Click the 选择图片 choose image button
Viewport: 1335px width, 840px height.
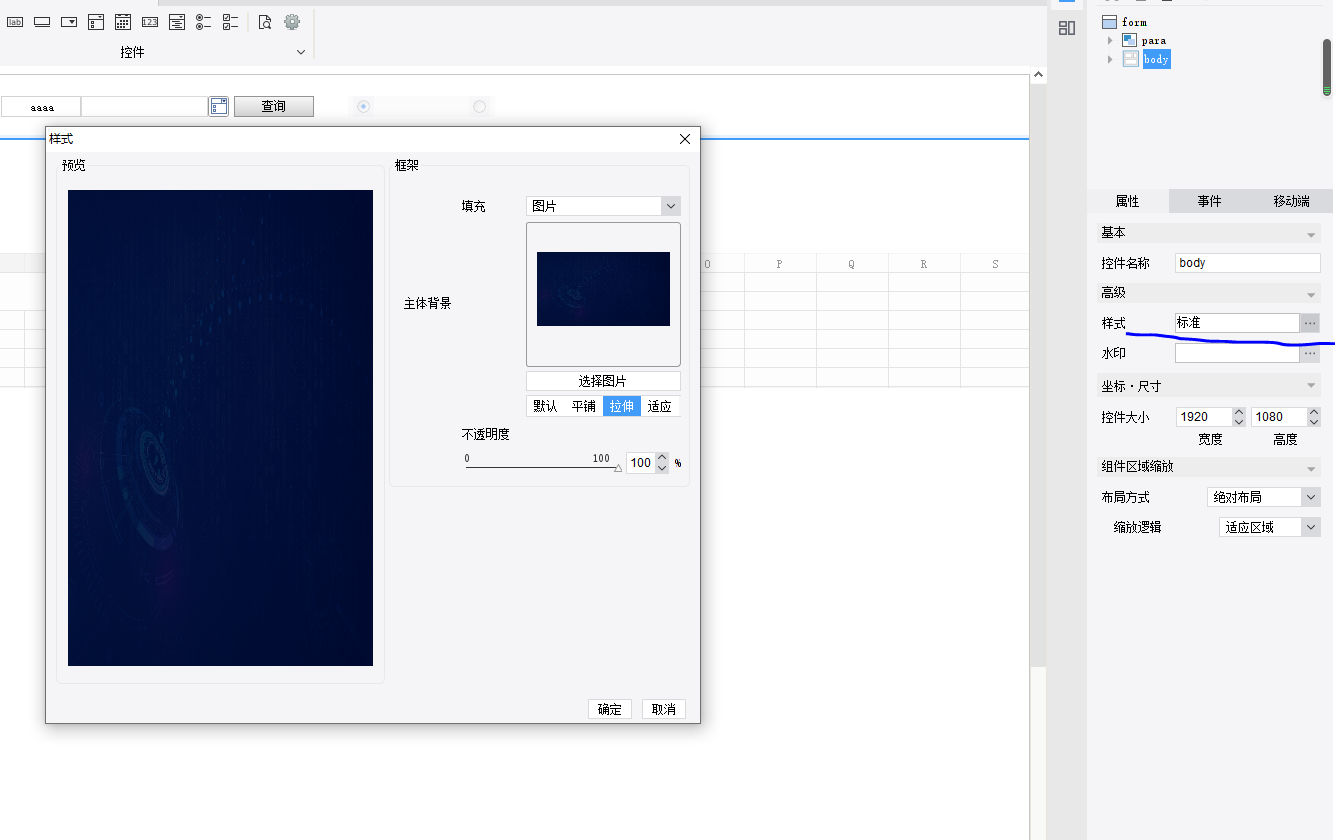coord(603,381)
